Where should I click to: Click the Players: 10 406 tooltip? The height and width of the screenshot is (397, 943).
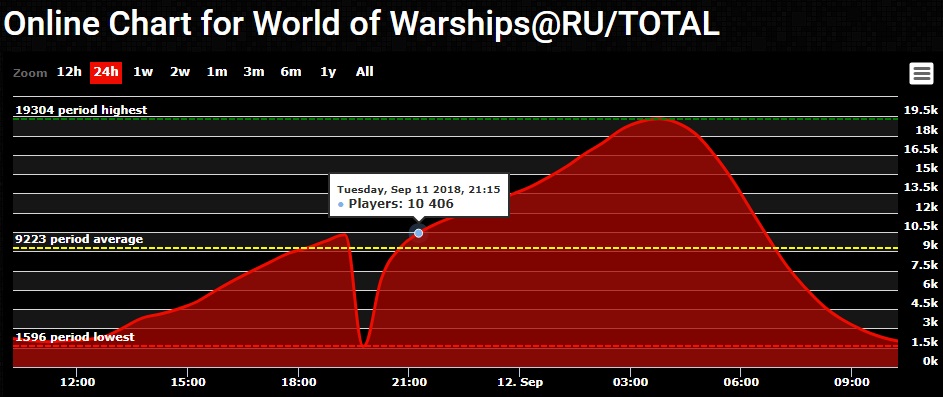tap(419, 196)
